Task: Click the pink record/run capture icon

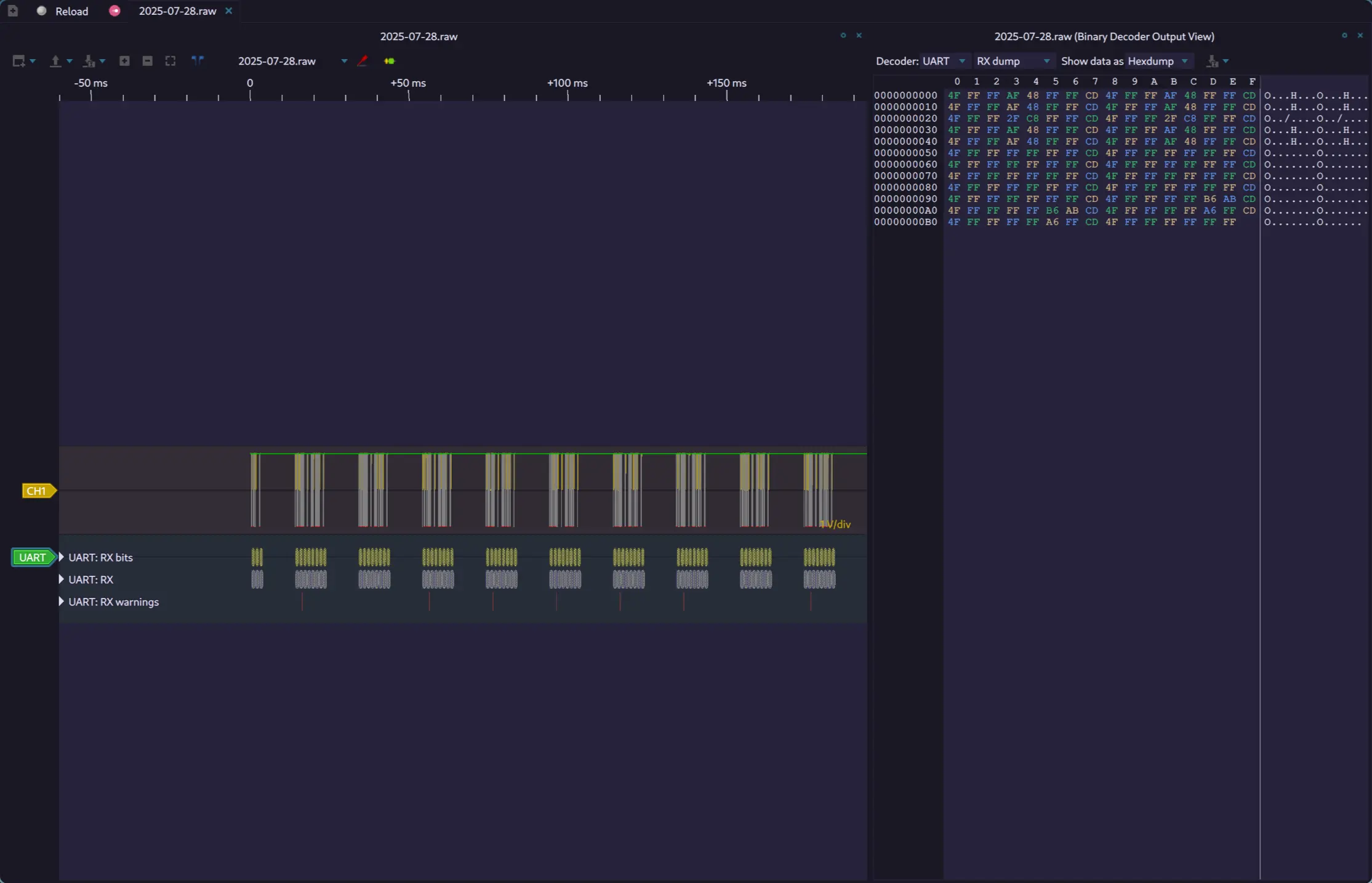Action: pyautogui.click(x=114, y=11)
